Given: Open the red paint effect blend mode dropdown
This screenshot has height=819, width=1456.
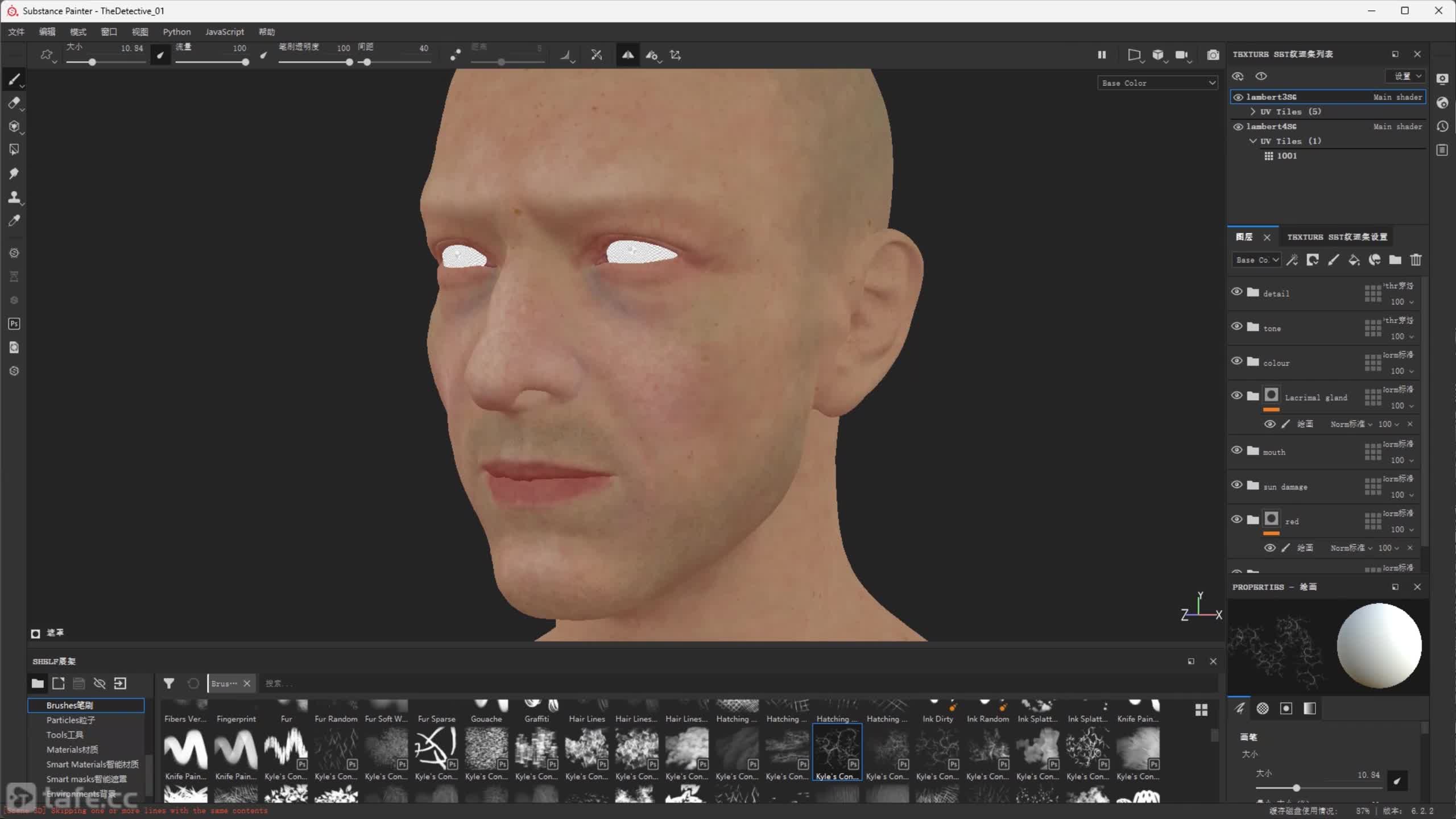Looking at the screenshot, I should (1351, 548).
